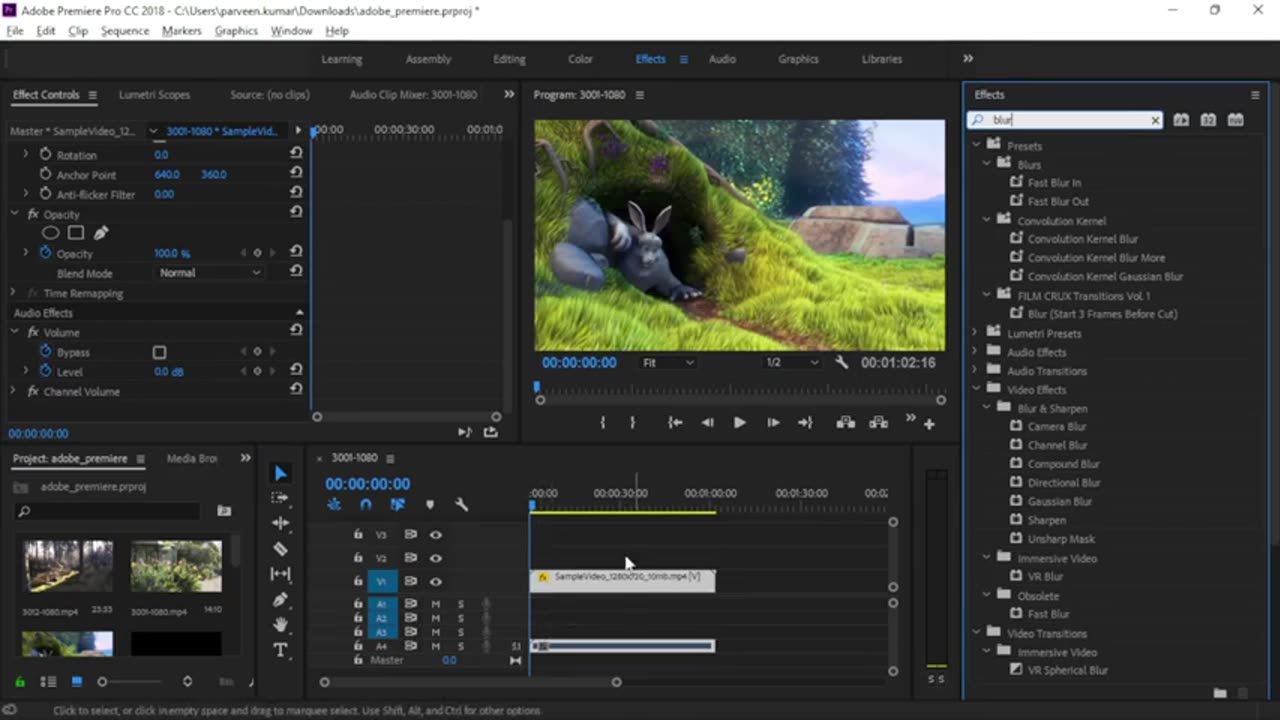Click the ellipse mask tool under Opacity
1280x720 pixels.
(50, 233)
